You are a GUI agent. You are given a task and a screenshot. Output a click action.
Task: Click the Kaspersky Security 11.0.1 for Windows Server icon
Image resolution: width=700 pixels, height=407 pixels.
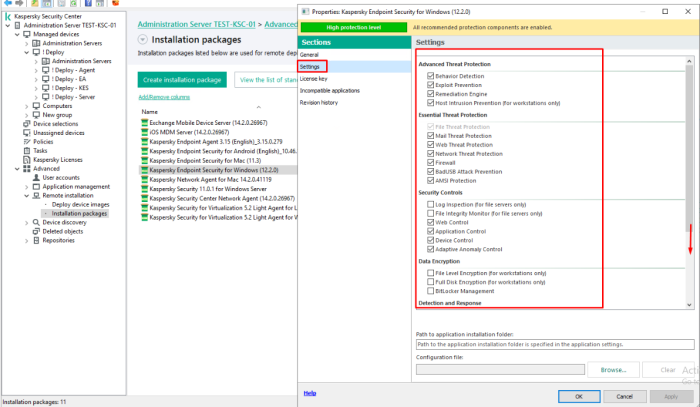(x=144, y=189)
